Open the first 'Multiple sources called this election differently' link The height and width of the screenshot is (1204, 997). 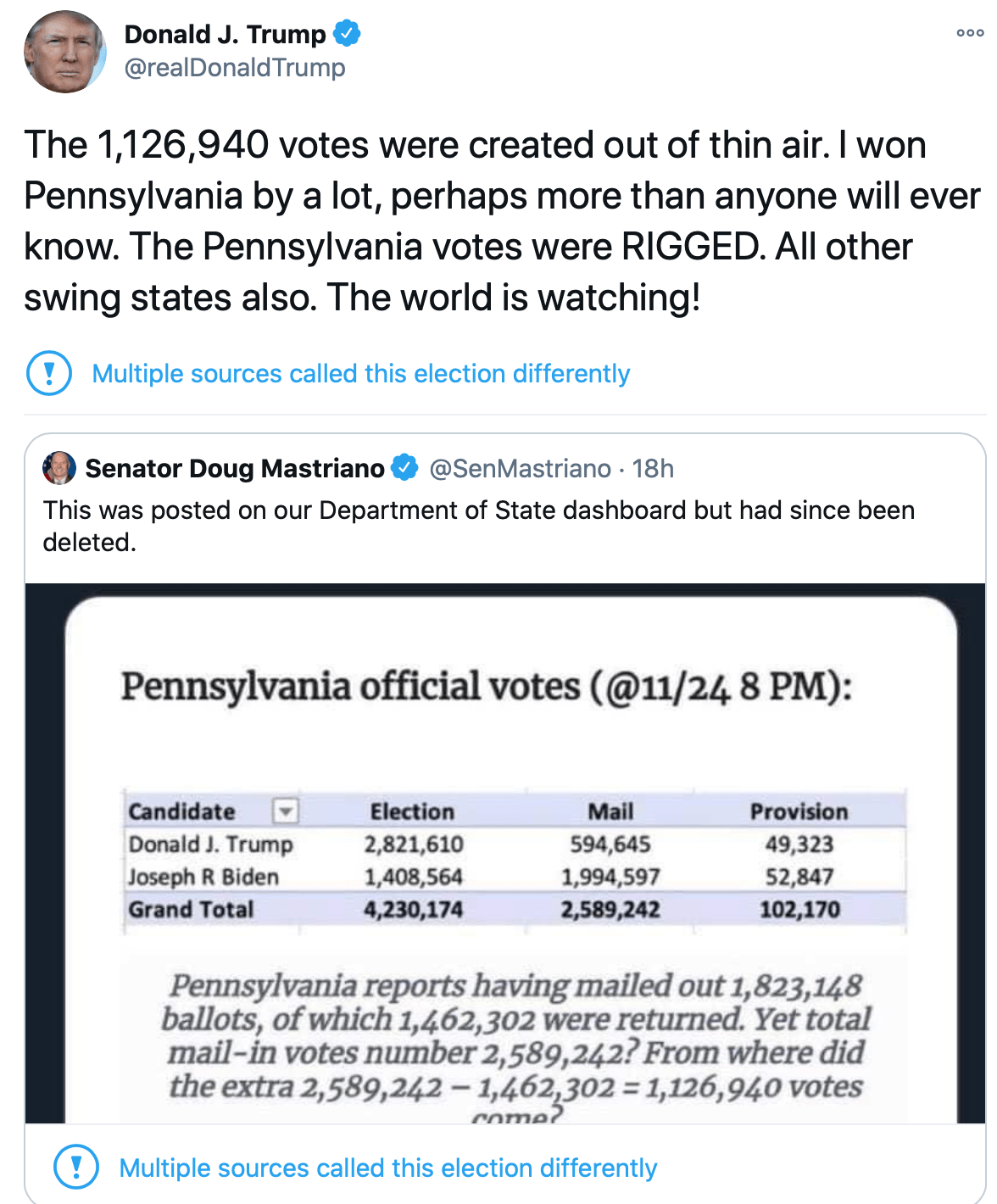click(x=361, y=373)
